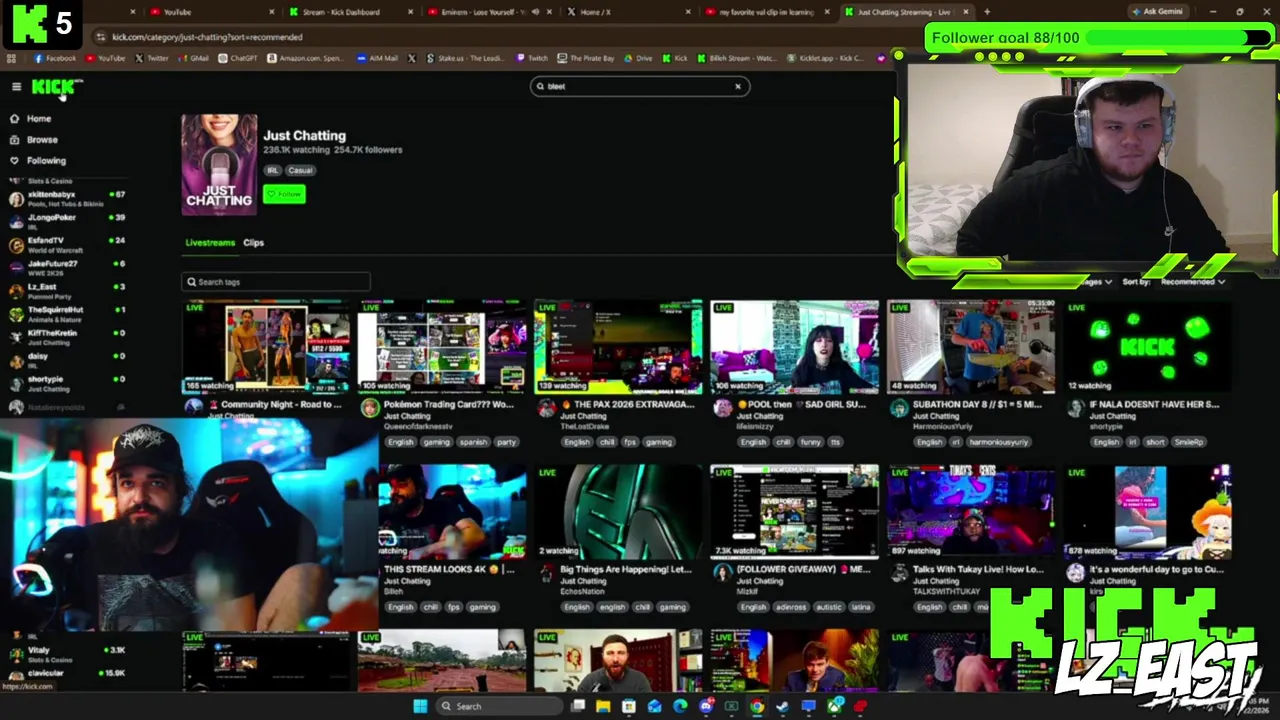1280x720 pixels.
Task: Click the Windows taskbar Search box
Action: (x=498, y=706)
